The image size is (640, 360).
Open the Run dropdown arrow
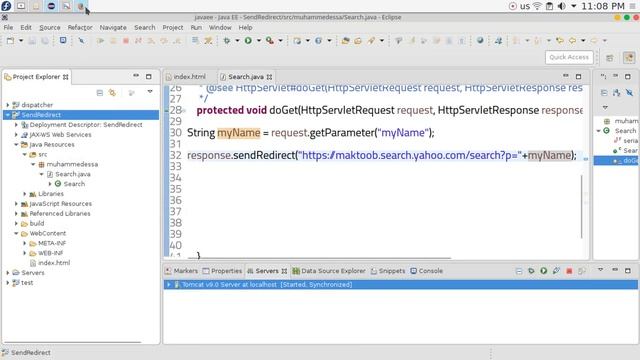tap(258, 40)
